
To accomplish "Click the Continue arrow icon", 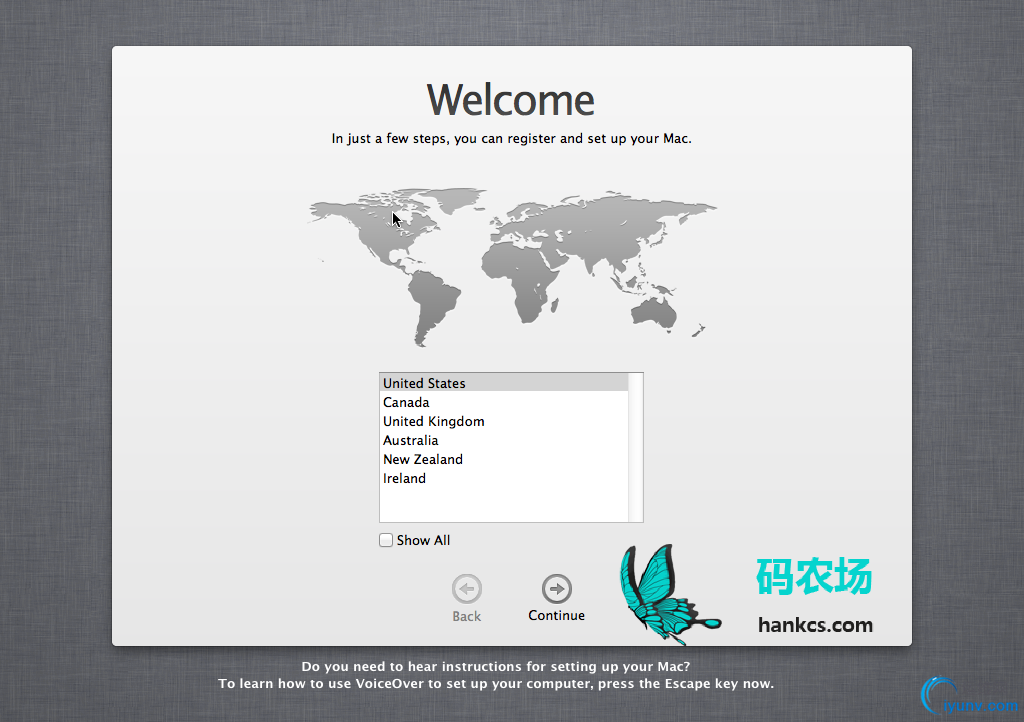I will tap(556, 589).
